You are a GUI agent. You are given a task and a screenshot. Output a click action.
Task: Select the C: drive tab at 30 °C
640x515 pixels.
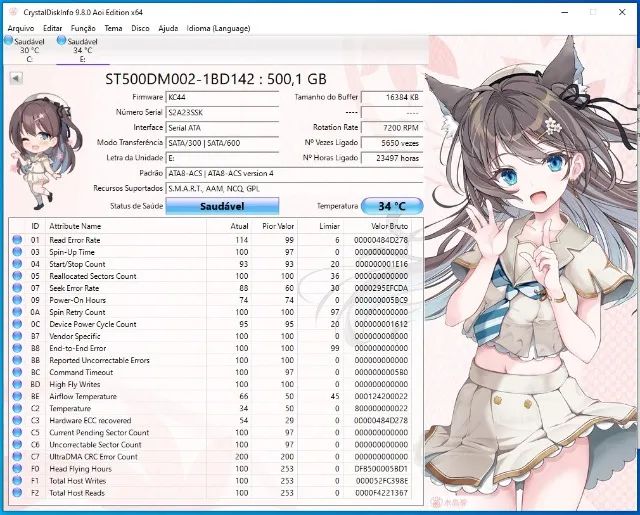tap(29, 50)
